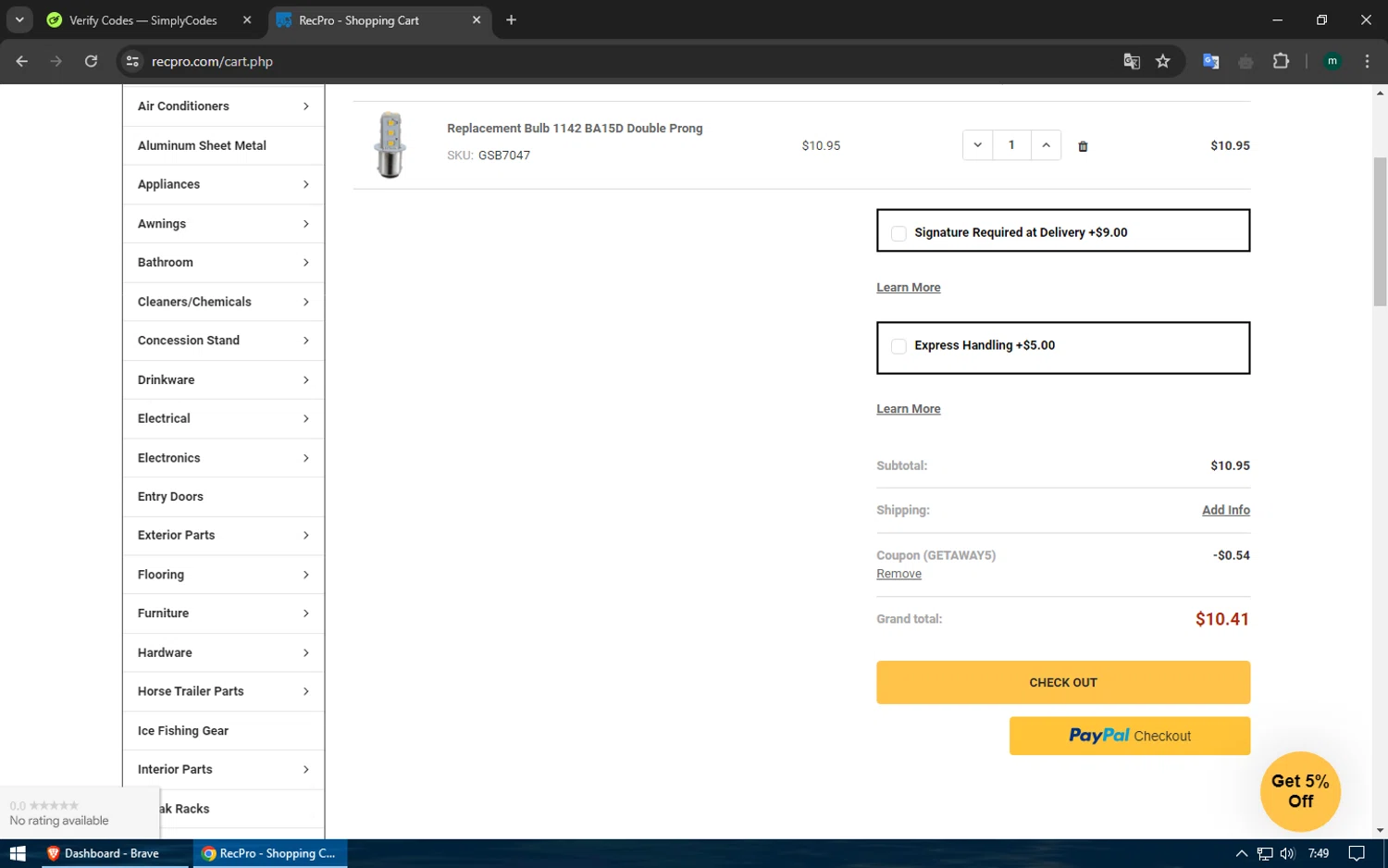Delete the Replacement Bulb item with trash icon
Image resolution: width=1388 pixels, height=868 pixels.
click(x=1083, y=146)
